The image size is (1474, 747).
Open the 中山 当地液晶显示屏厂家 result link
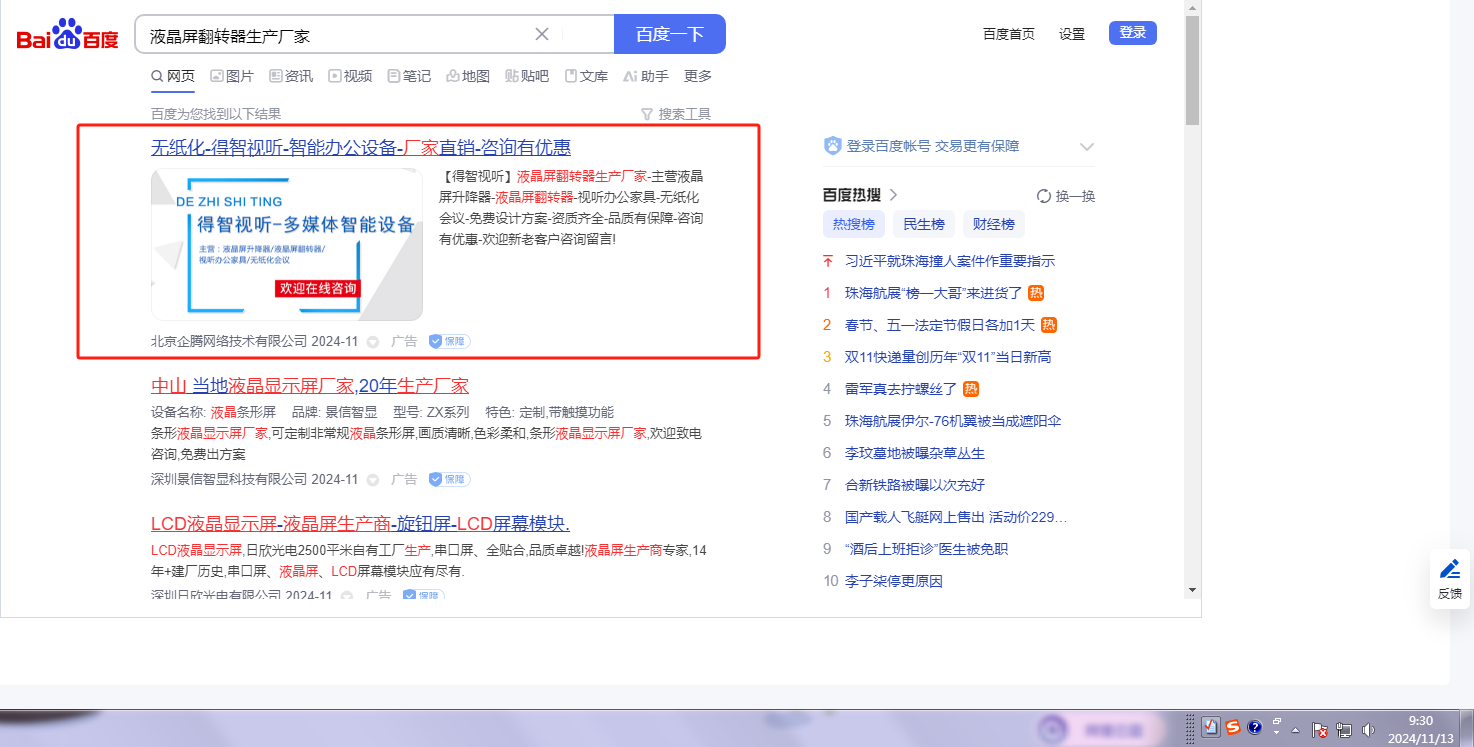[x=309, y=386]
